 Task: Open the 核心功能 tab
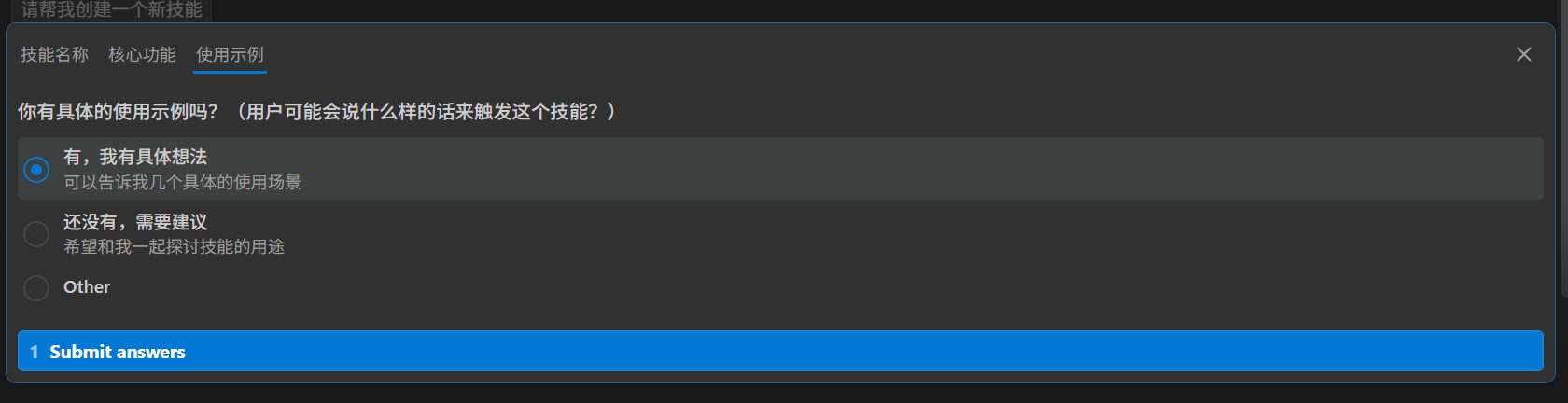click(x=142, y=54)
